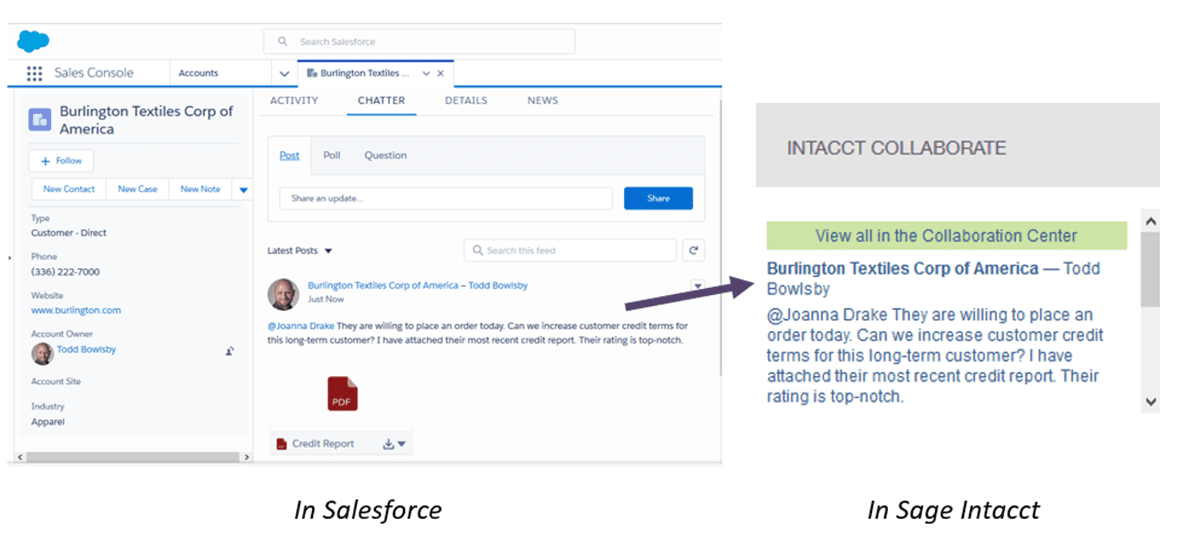Click the New Case button
Viewport: 1195px width, 543px height.
click(137, 189)
